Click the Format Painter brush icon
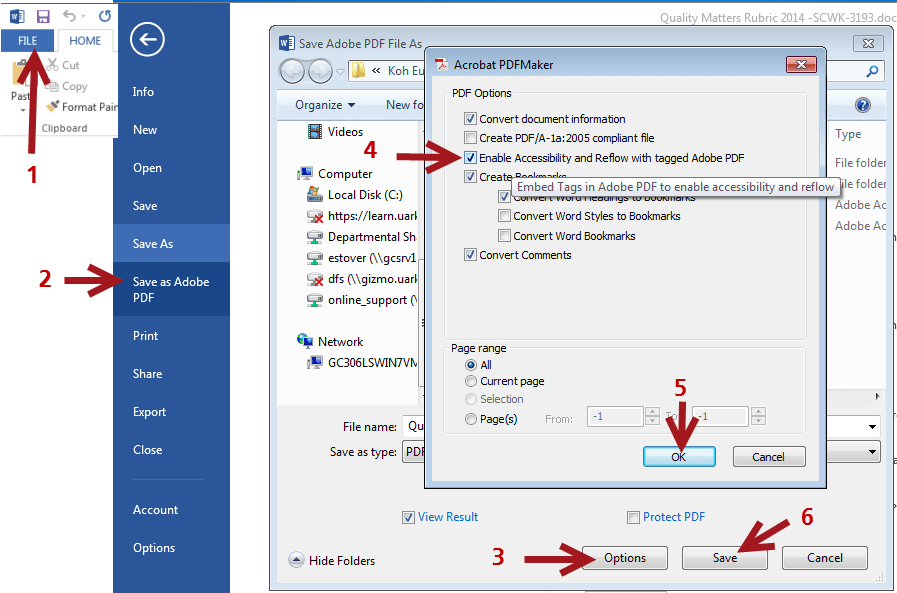The image size is (897, 593). click(x=53, y=106)
